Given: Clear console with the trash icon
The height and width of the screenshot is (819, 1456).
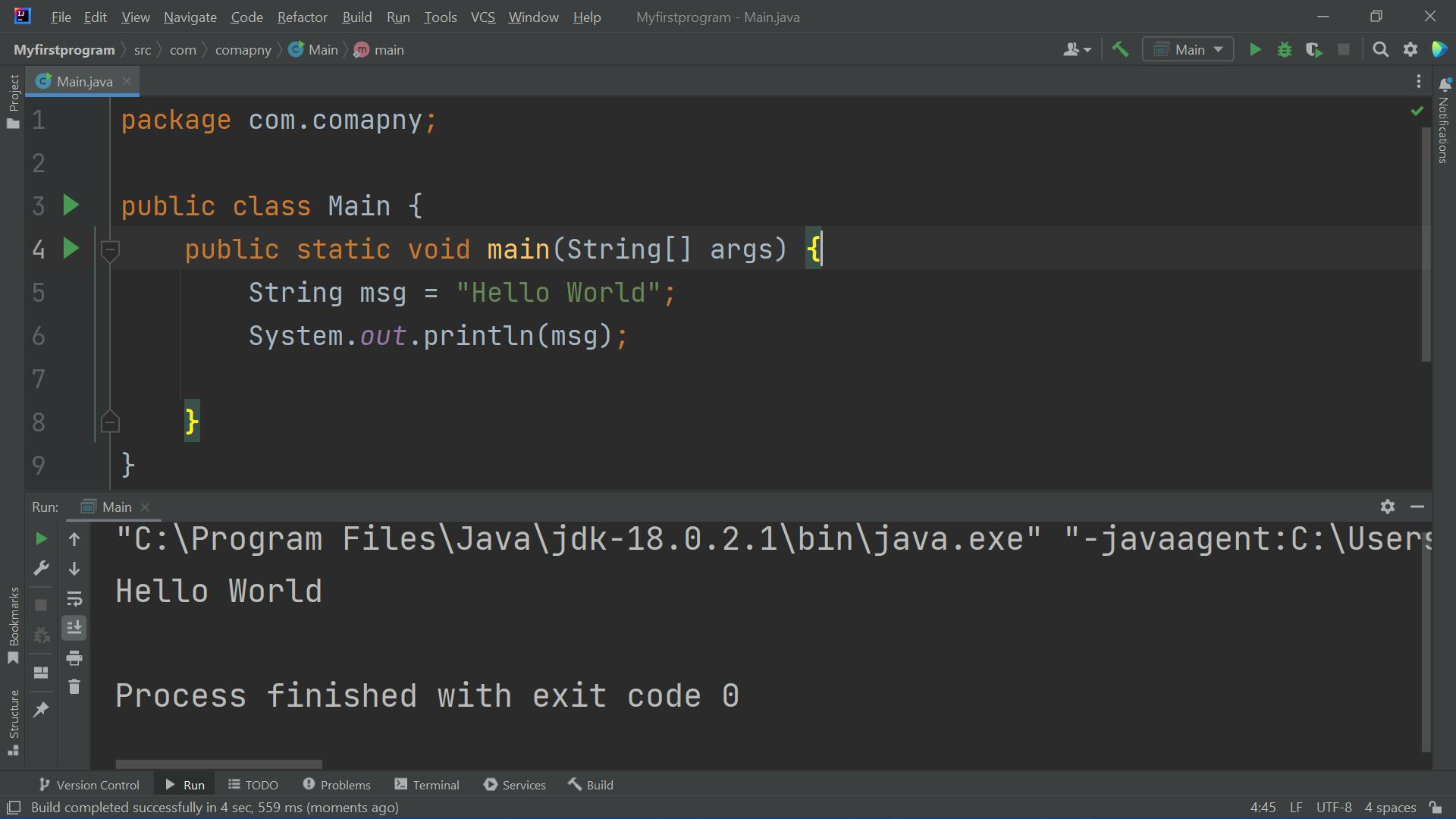Looking at the screenshot, I should [74, 687].
